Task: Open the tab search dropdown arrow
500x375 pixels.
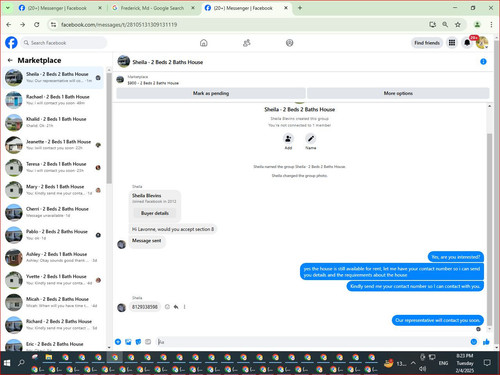Action: 8,8
